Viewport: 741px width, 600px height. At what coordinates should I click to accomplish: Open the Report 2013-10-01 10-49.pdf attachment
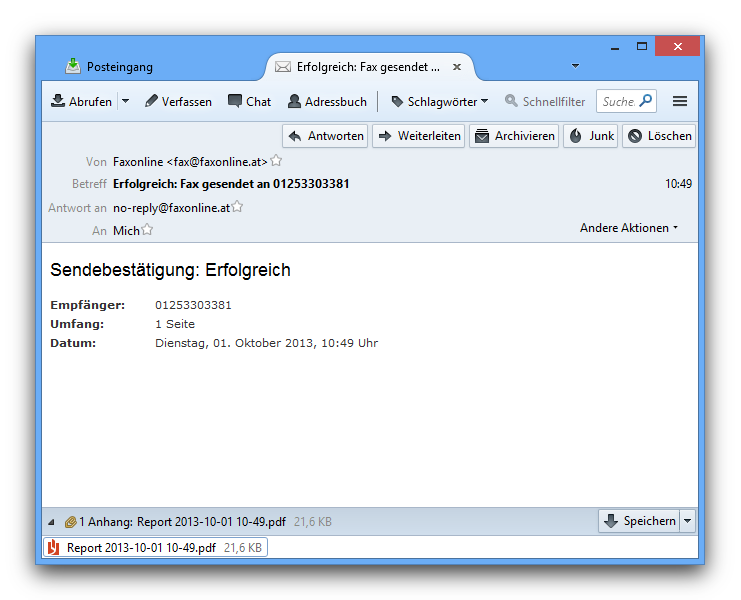coord(141,548)
